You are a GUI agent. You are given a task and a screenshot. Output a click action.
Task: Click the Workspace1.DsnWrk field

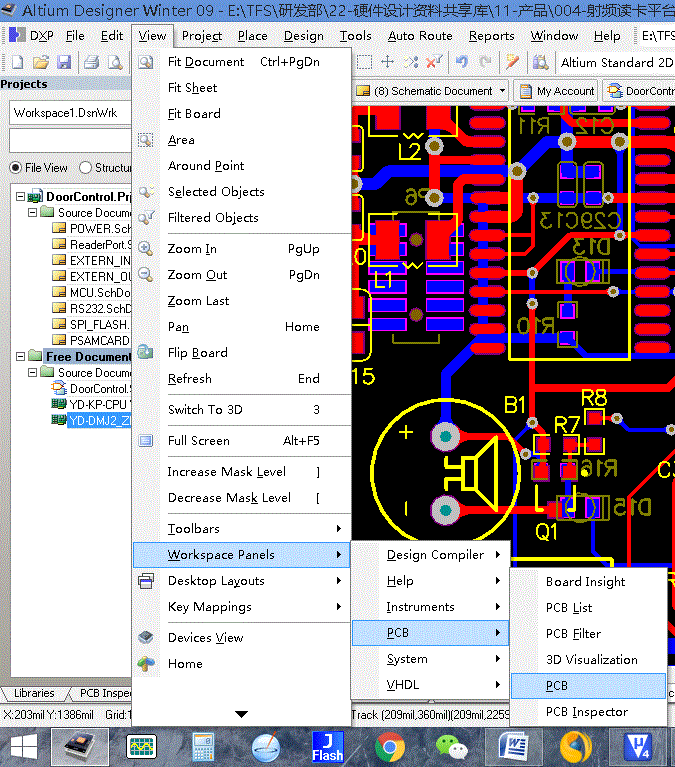point(70,113)
